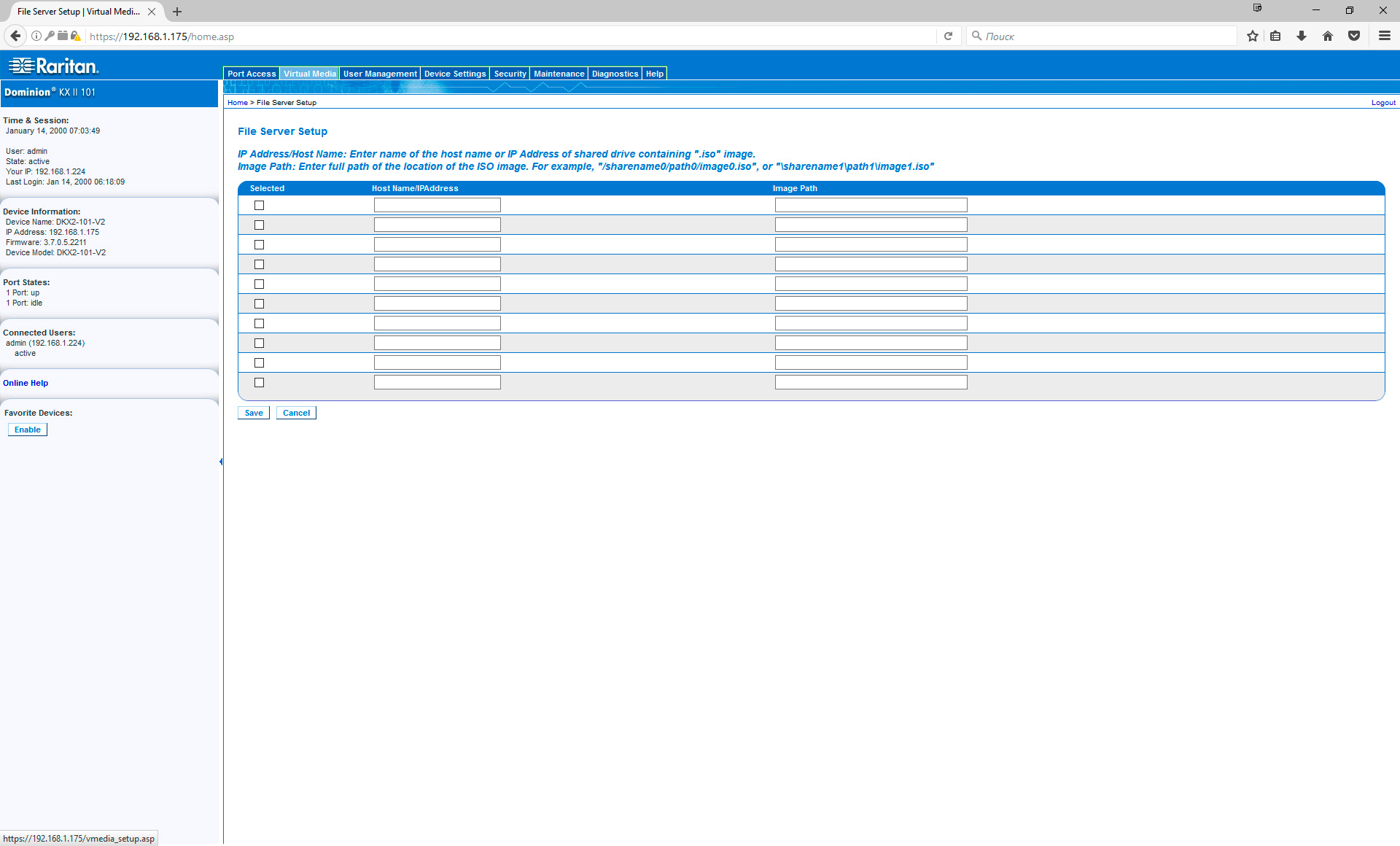This screenshot has width=1400, height=846.
Task: Open a new browser tab with plus
Action: tap(177, 12)
